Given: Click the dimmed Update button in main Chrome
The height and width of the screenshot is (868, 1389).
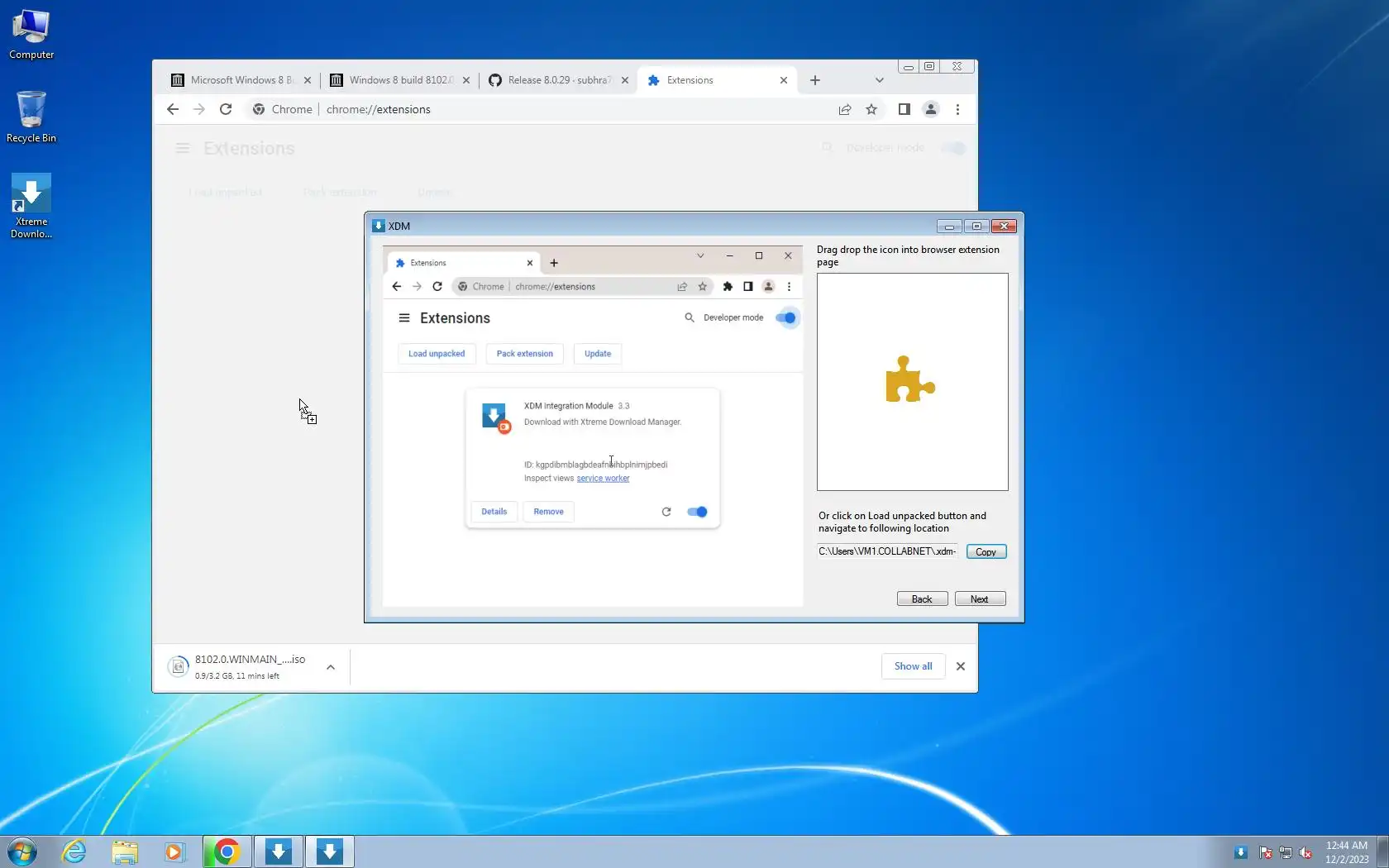Looking at the screenshot, I should pos(435,192).
